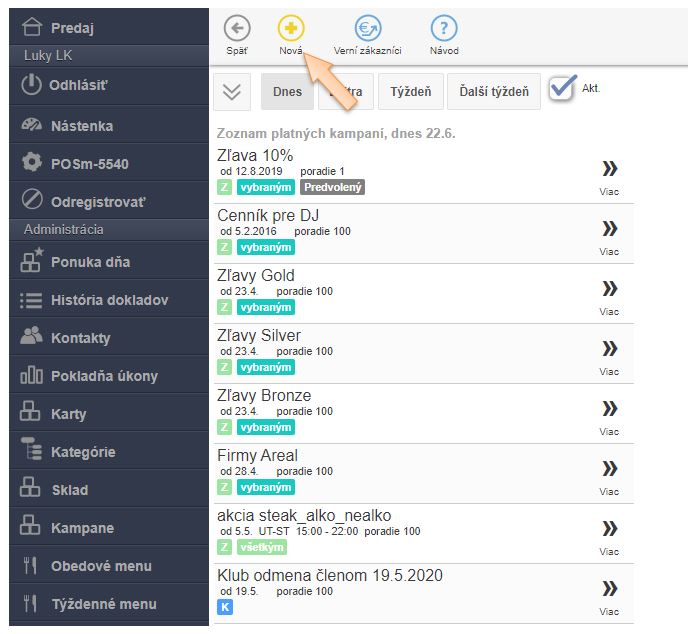Screen dimensions: 699x634
Task: Open the Zľavy Gold campaign entry
Action: 256,276
